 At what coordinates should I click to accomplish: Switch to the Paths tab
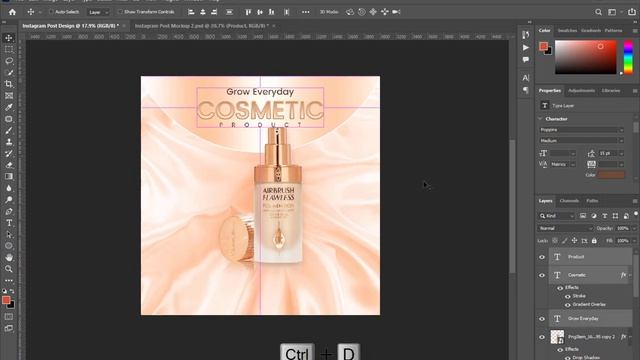point(592,201)
